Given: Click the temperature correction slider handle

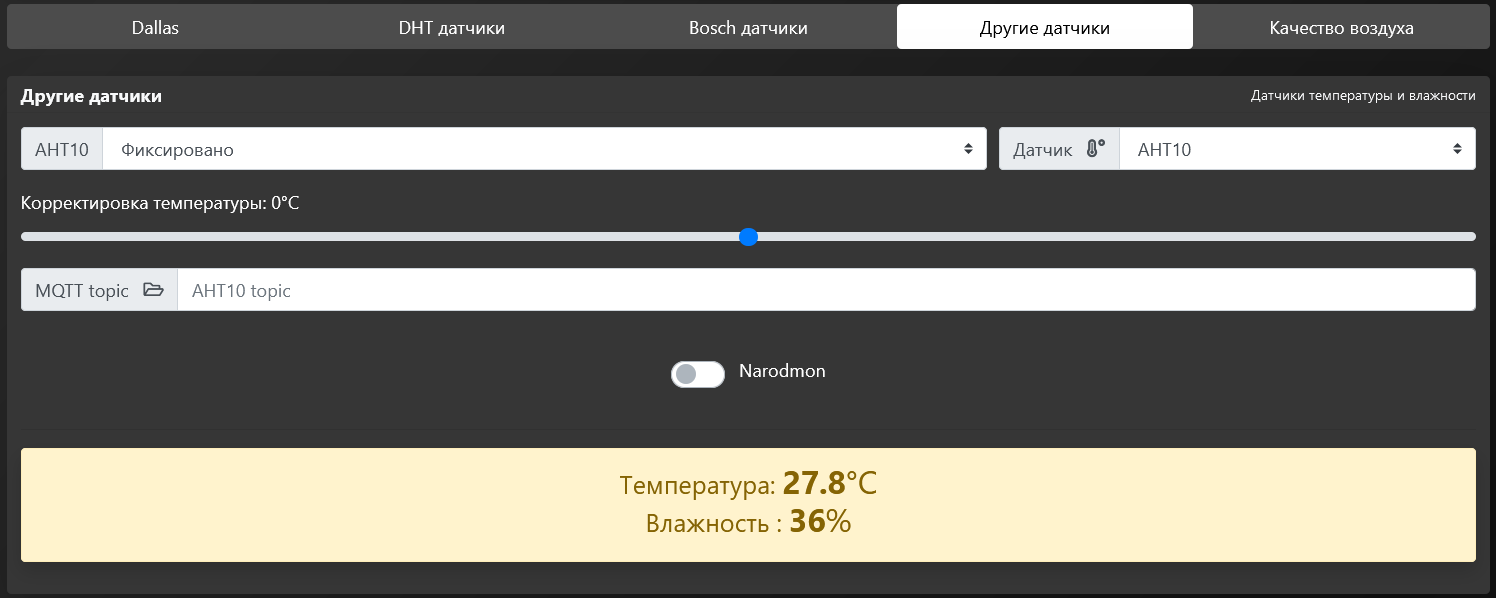Looking at the screenshot, I should [748, 237].
